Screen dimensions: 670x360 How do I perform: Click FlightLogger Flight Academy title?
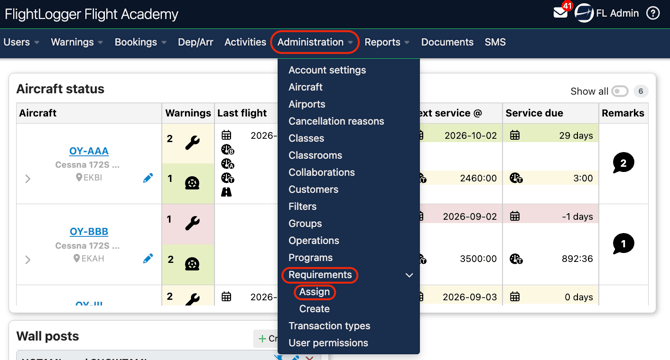coord(91,14)
